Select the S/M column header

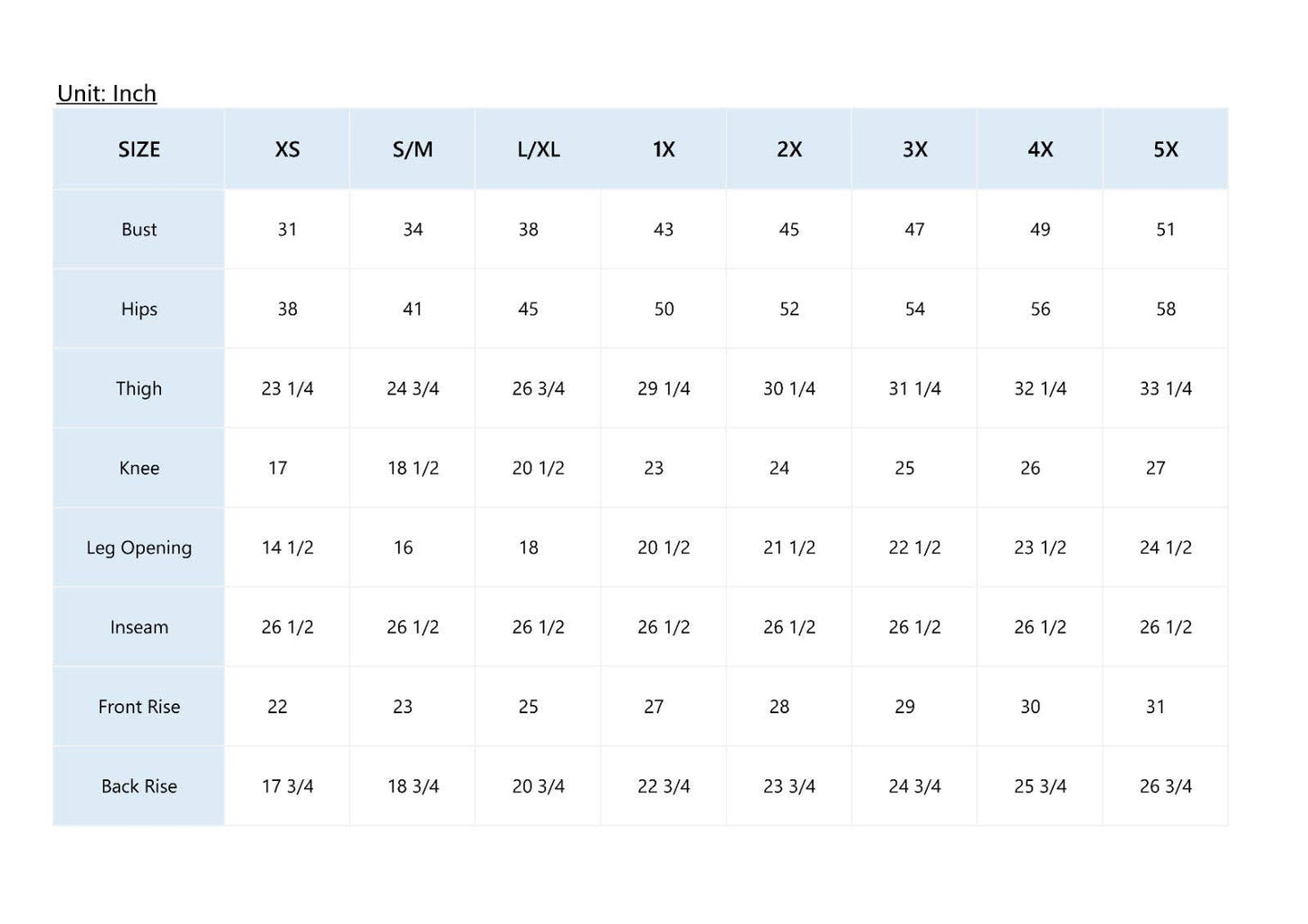pyautogui.click(x=413, y=149)
